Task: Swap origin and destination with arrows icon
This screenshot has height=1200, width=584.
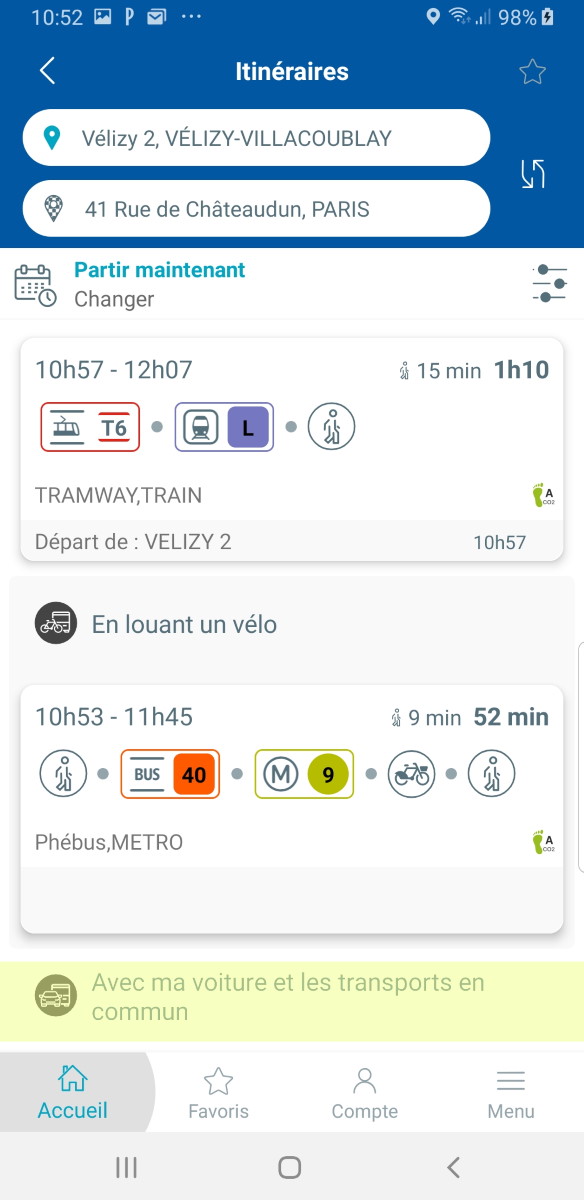Action: click(533, 173)
